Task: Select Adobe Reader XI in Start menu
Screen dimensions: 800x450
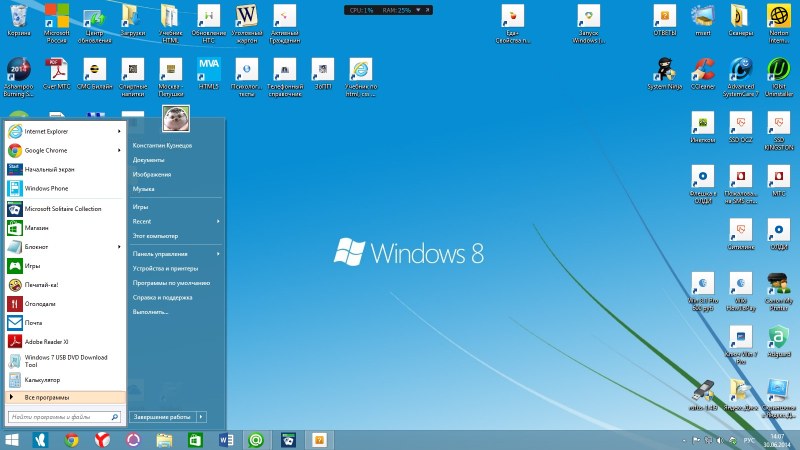Action: [48, 342]
